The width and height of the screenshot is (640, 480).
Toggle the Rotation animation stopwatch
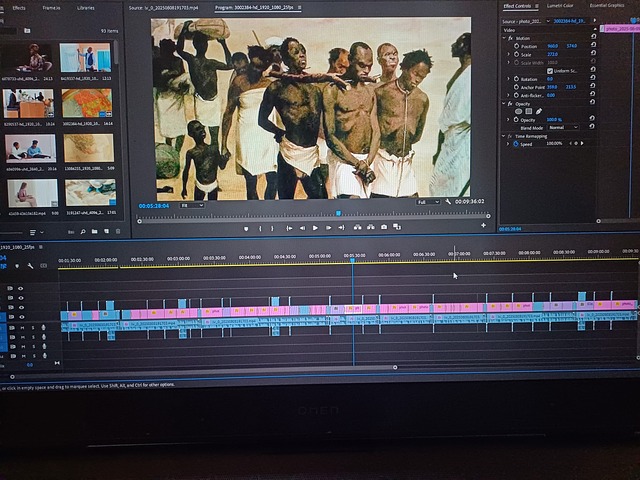point(516,79)
